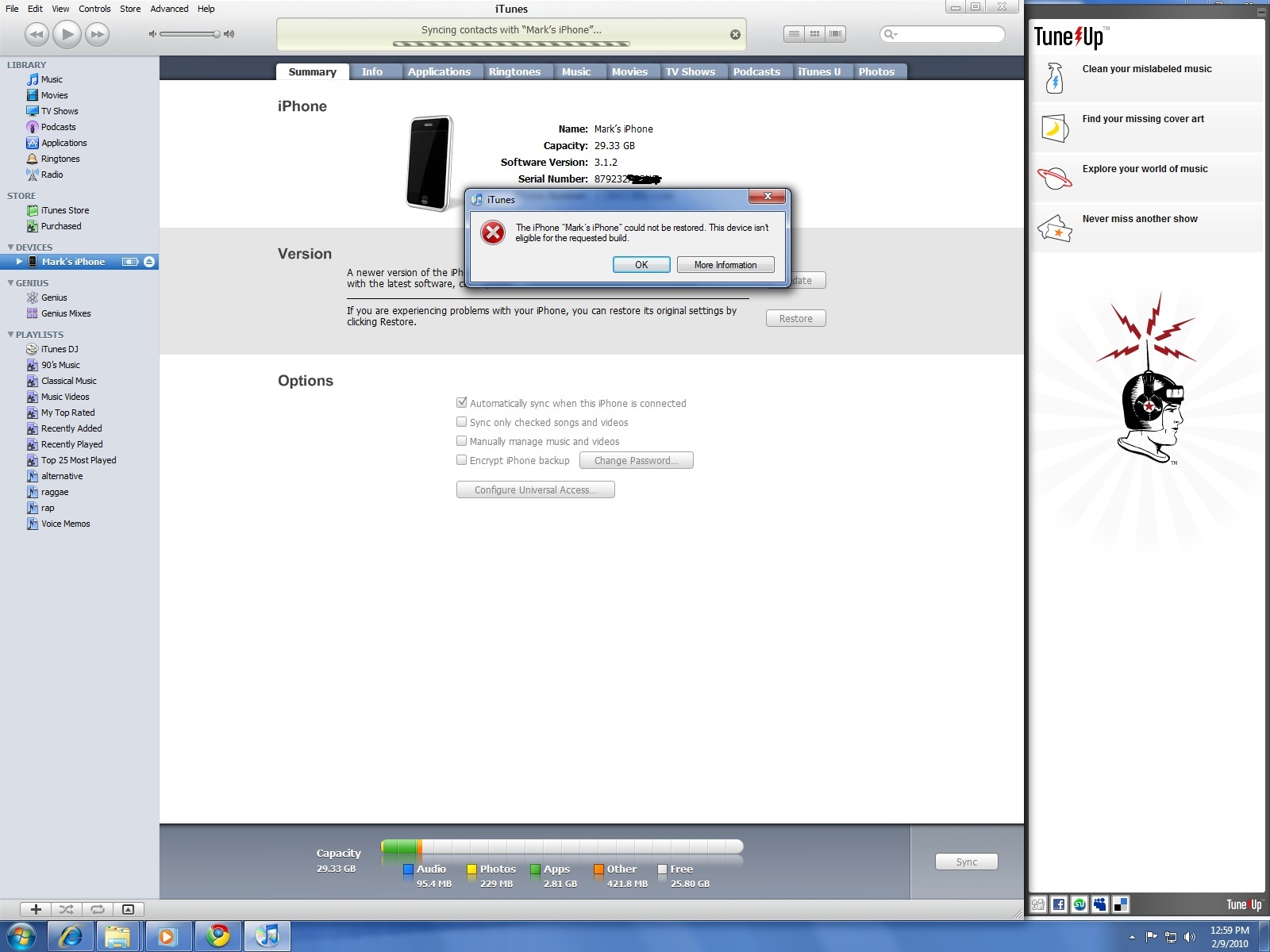Expand Mark's iPhone device tree

20,261
